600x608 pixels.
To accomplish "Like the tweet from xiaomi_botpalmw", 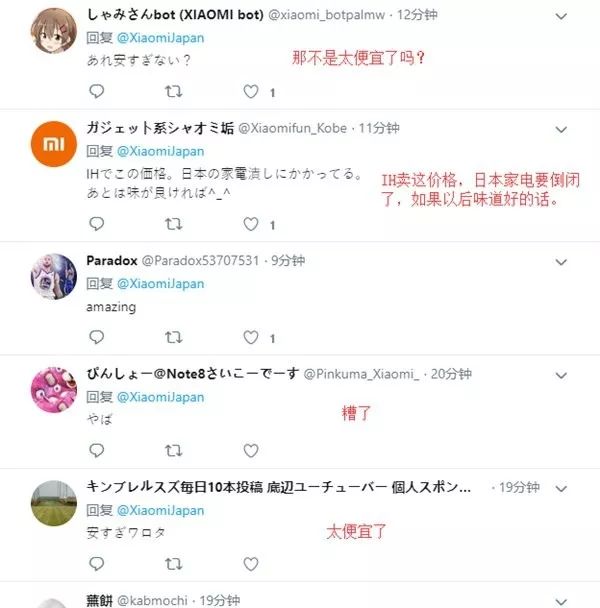I will point(251,92).
